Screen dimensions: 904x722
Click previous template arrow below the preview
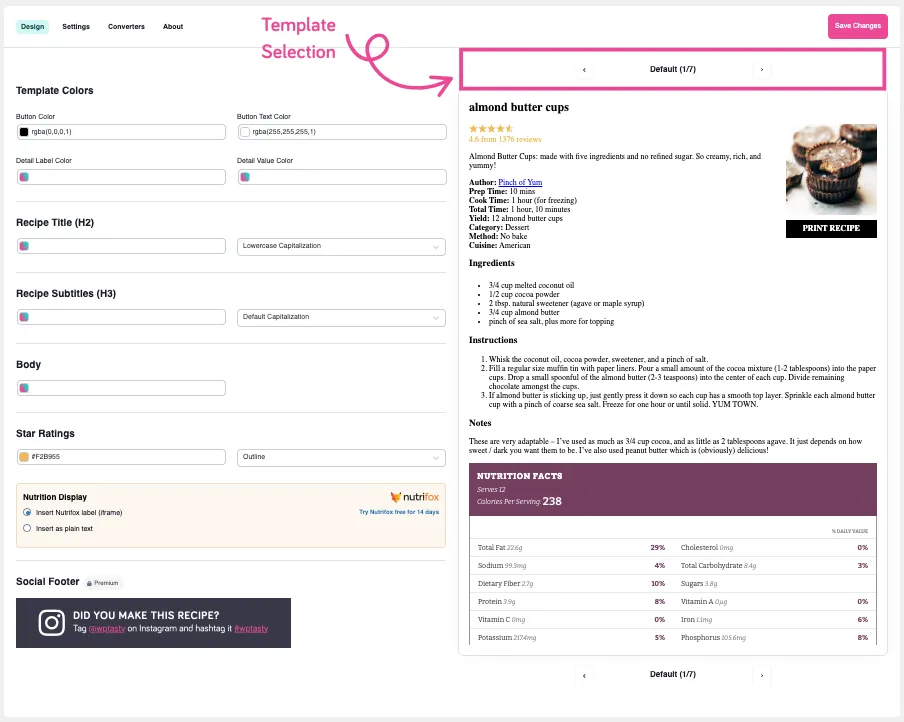(x=584, y=675)
